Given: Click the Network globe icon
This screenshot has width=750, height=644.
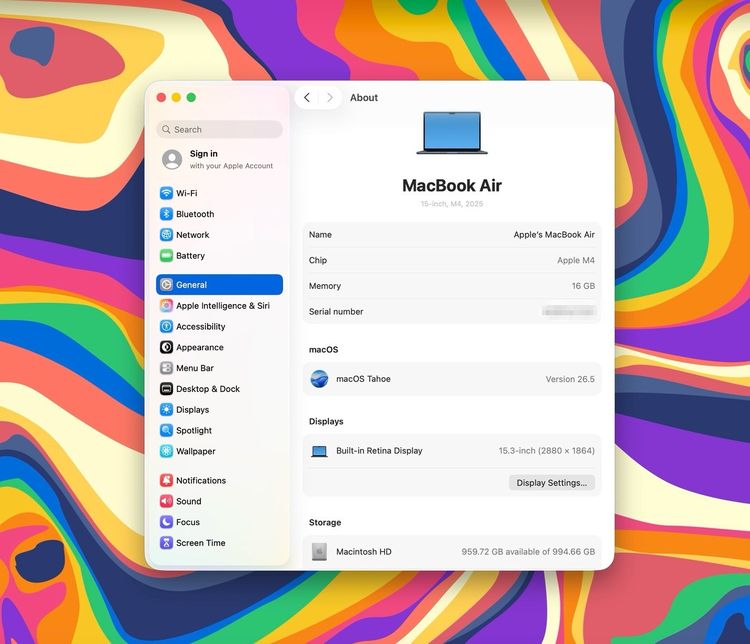Looking at the screenshot, I should tap(166, 235).
